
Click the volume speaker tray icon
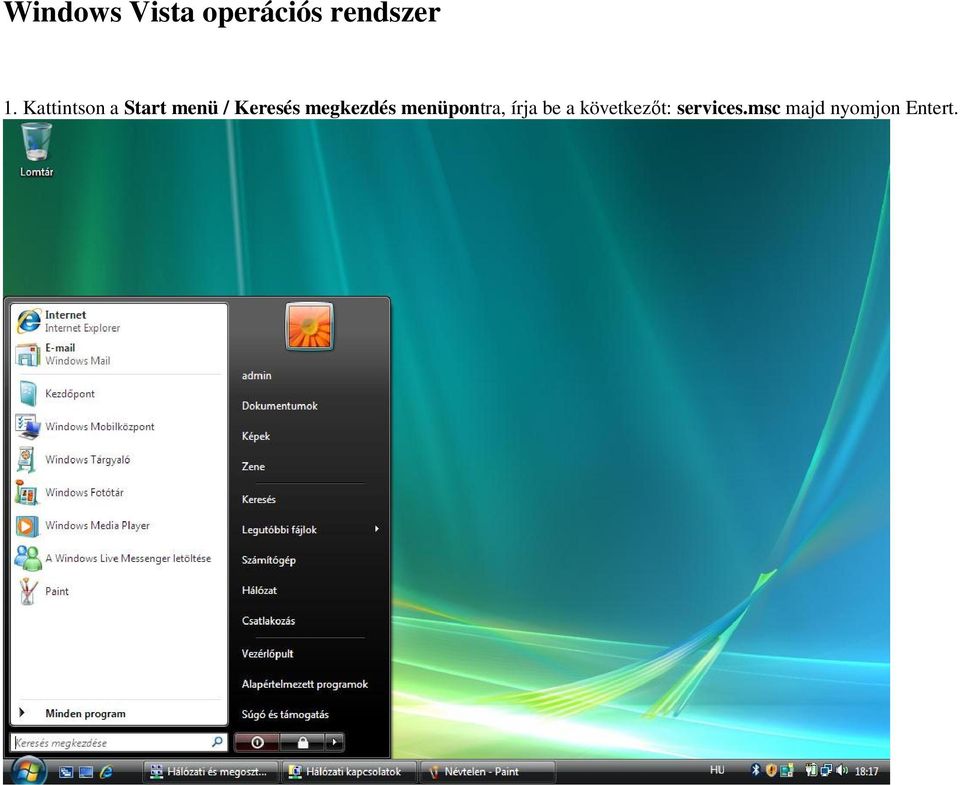[842, 771]
